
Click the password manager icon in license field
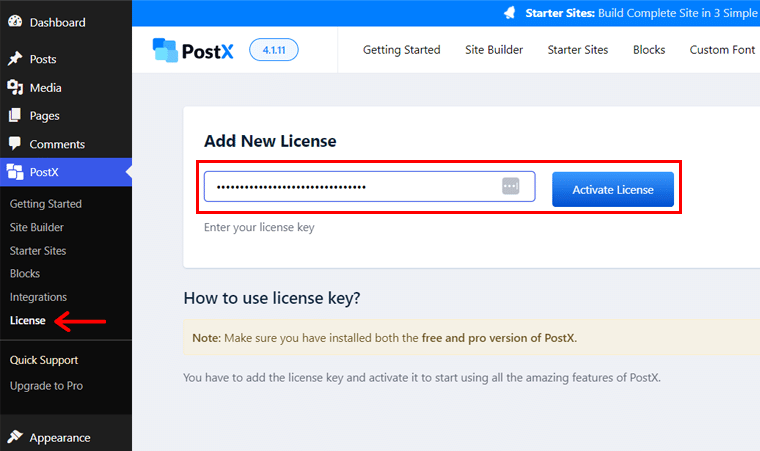(510, 186)
